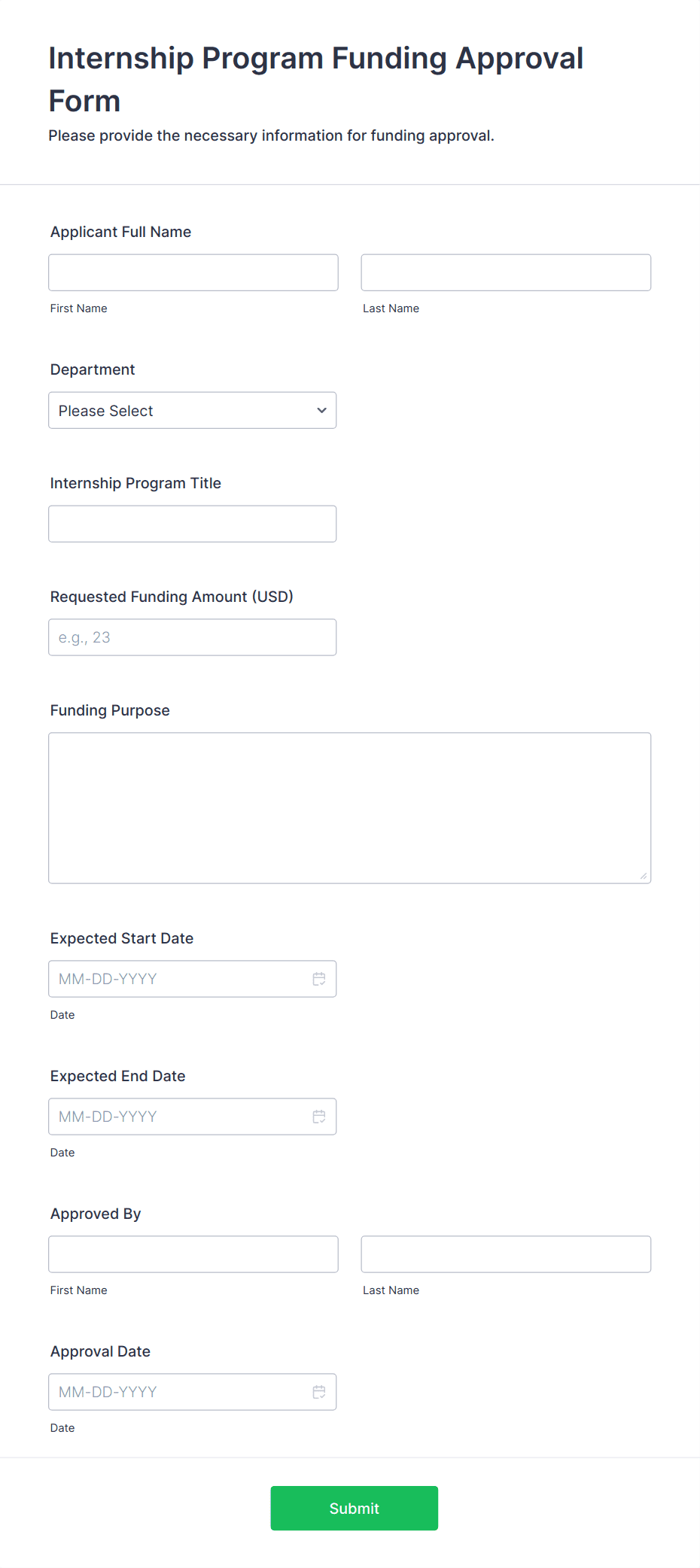
Task: Click the Applicant Full Name label
Action: pyautogui.click(x=120, y=232)
